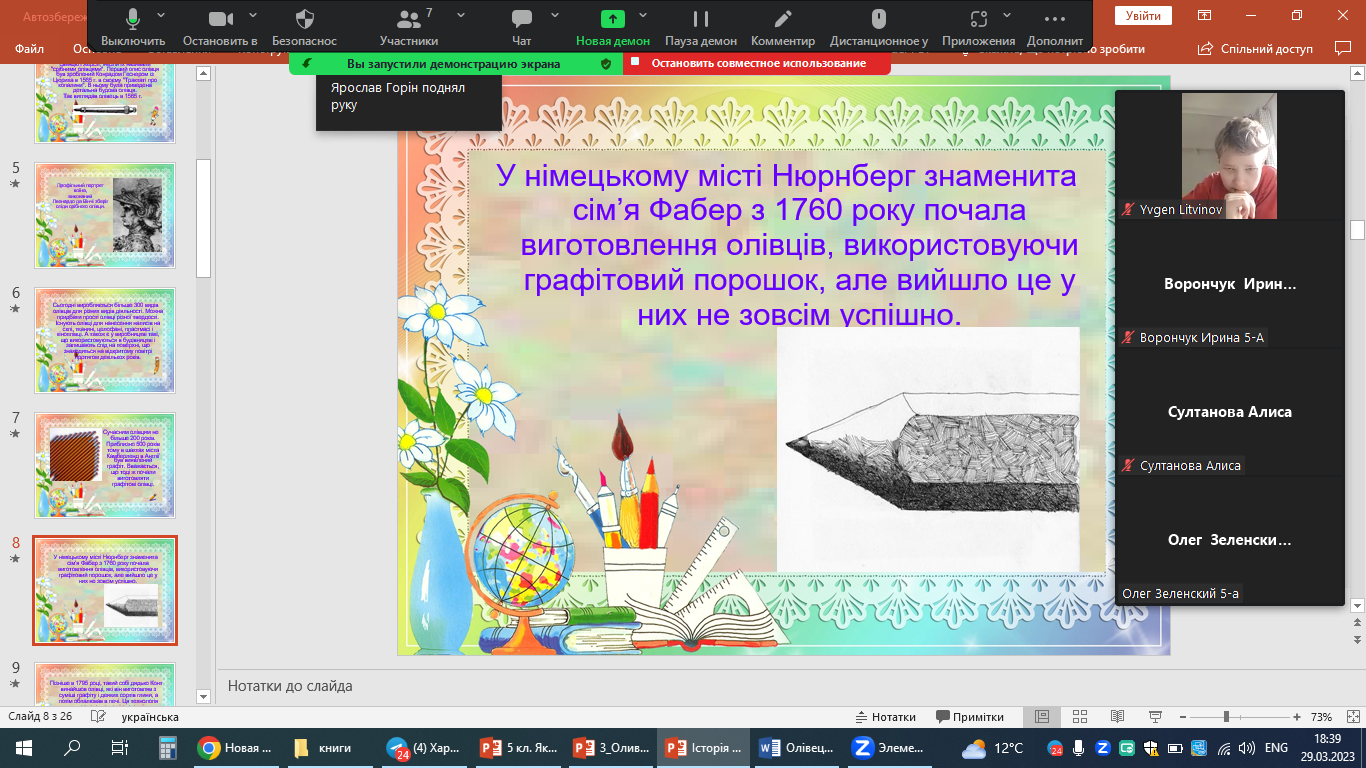
Task: Click Султанова Алиса participant tile
Action: click(1230, 412)
